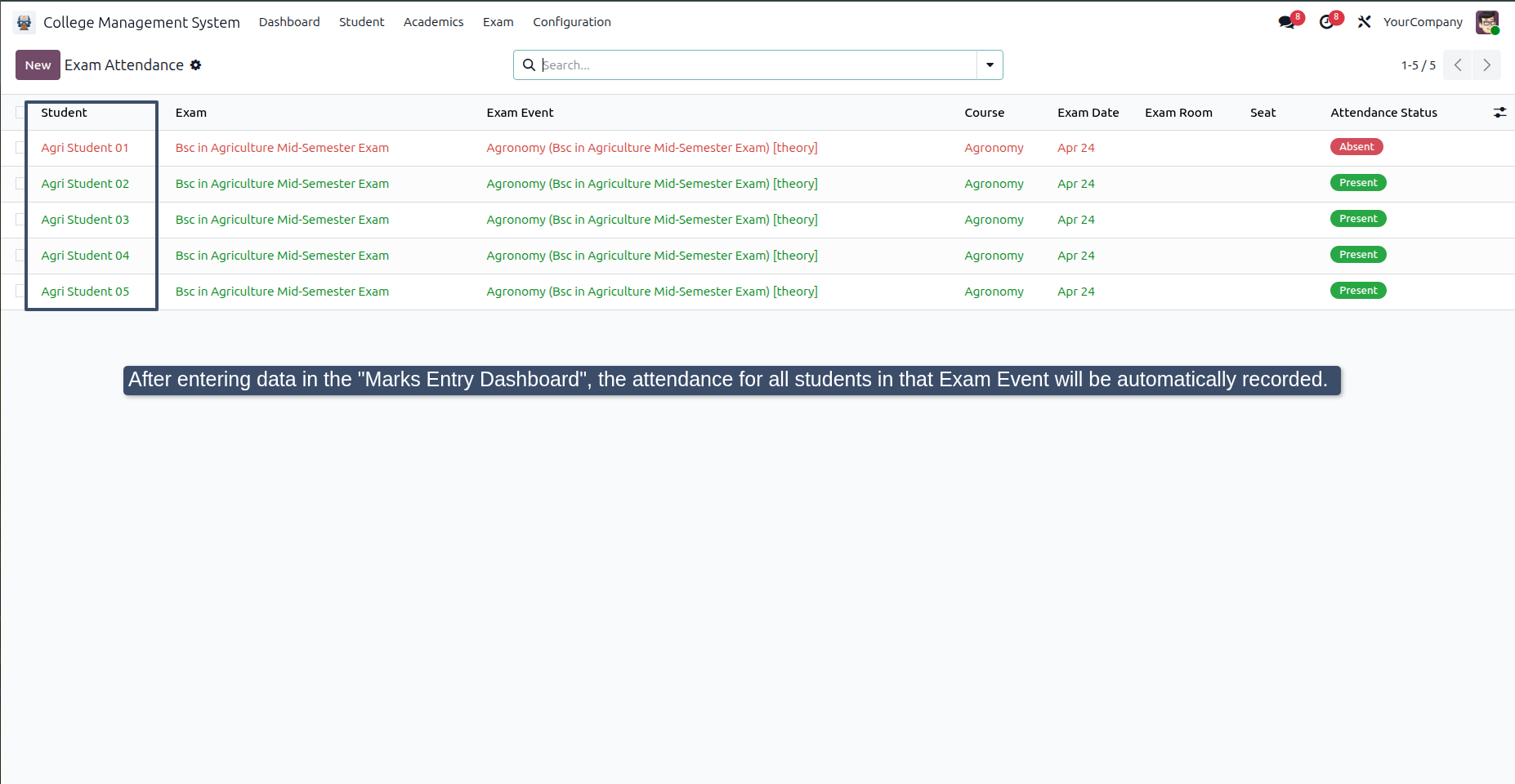Image resolution: width=1515 pixels, height=784 pixels.
Task: Open the YourCompany company switcher
Action: 1423,22
